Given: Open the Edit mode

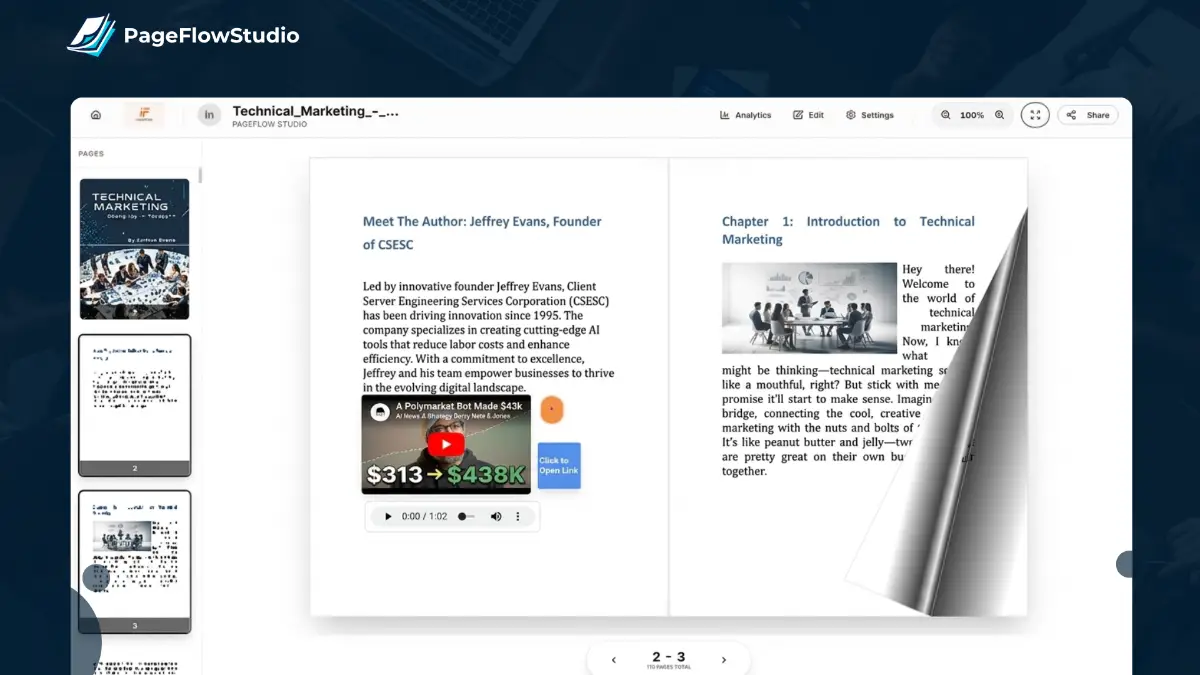Looking at the screenshot, I should click(x=809, y=115).
